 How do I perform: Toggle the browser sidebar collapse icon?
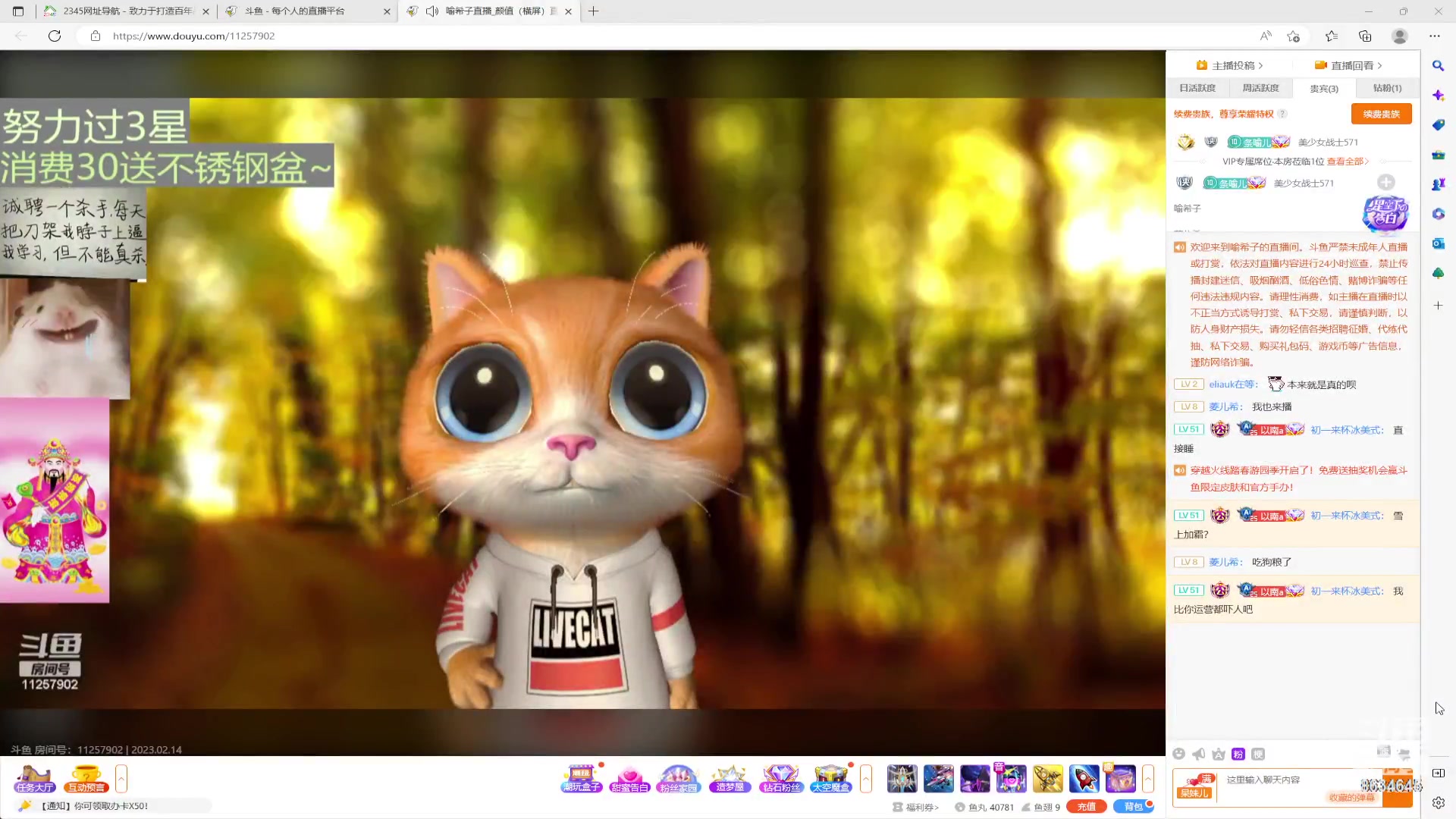1439,773
